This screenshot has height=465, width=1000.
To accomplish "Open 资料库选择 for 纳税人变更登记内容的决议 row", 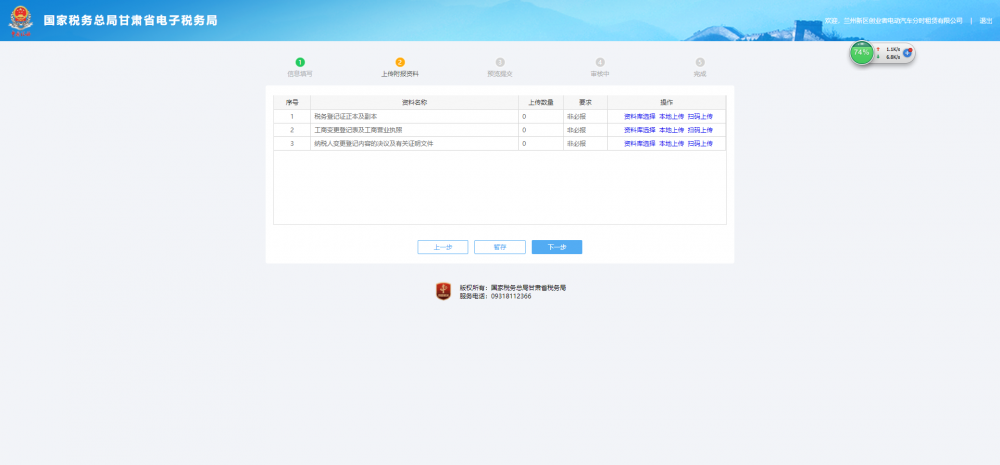I will click(x=639, y=144).
